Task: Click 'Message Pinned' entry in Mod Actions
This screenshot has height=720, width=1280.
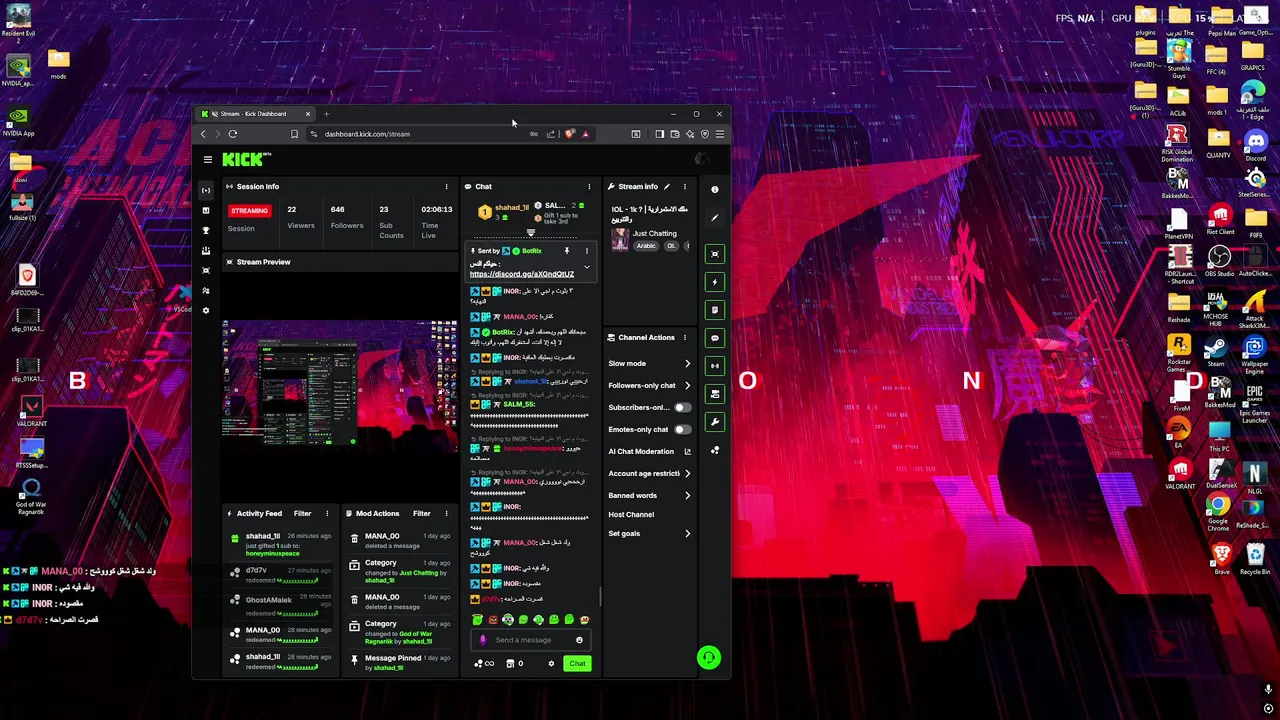Action: coord(399,662)
